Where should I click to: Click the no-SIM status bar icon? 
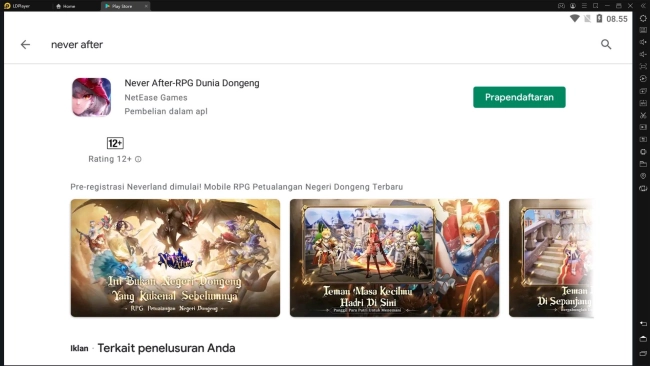click(x=587, y=19)
